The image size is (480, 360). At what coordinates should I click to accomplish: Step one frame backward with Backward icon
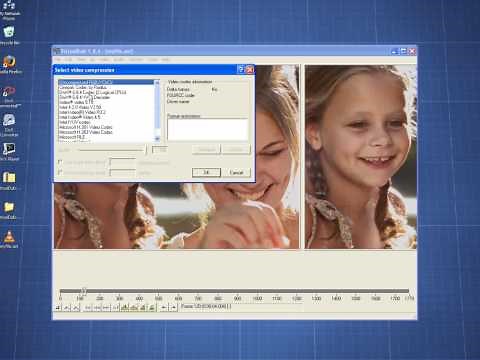coord(97,307)
